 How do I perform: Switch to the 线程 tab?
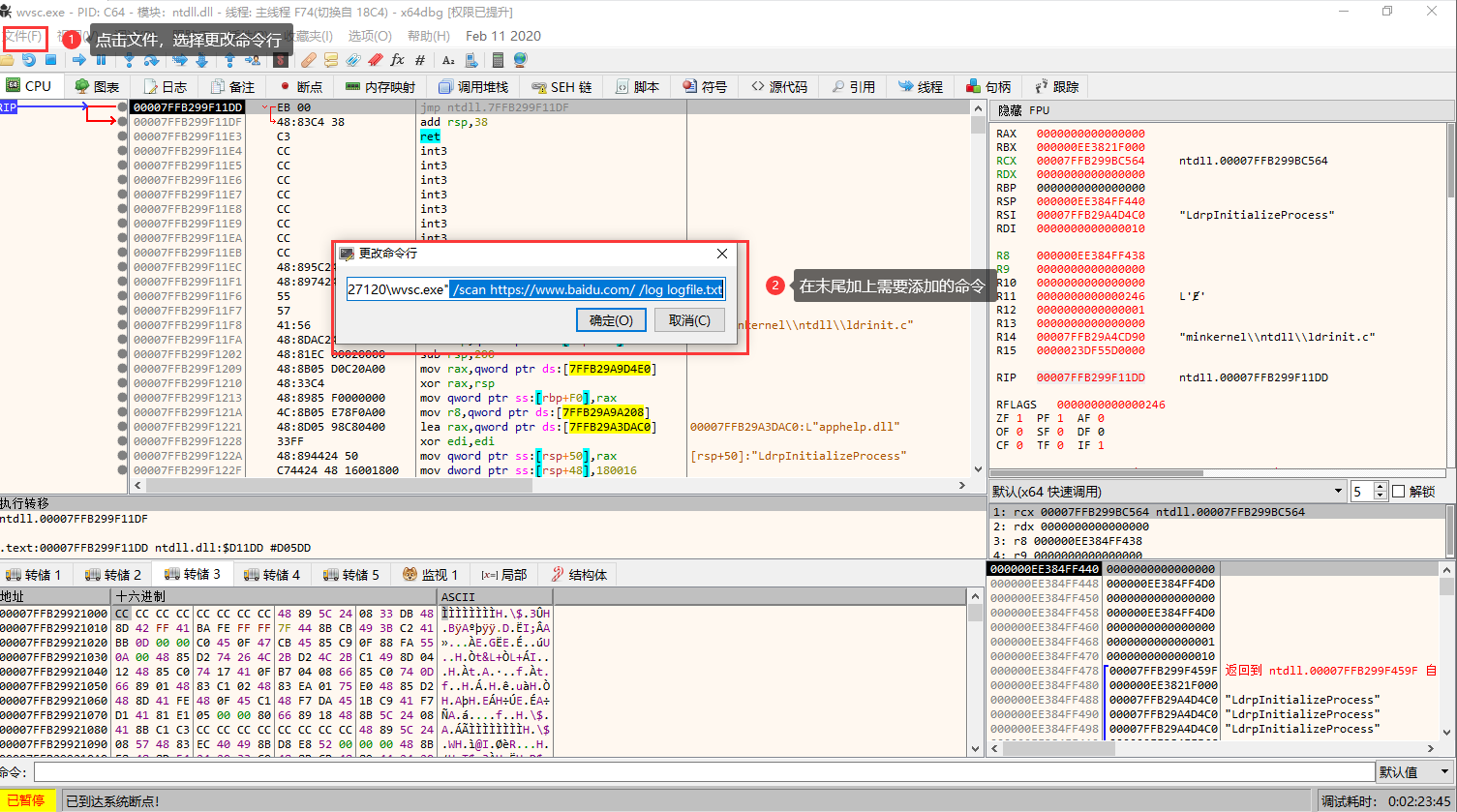[921, 87]
